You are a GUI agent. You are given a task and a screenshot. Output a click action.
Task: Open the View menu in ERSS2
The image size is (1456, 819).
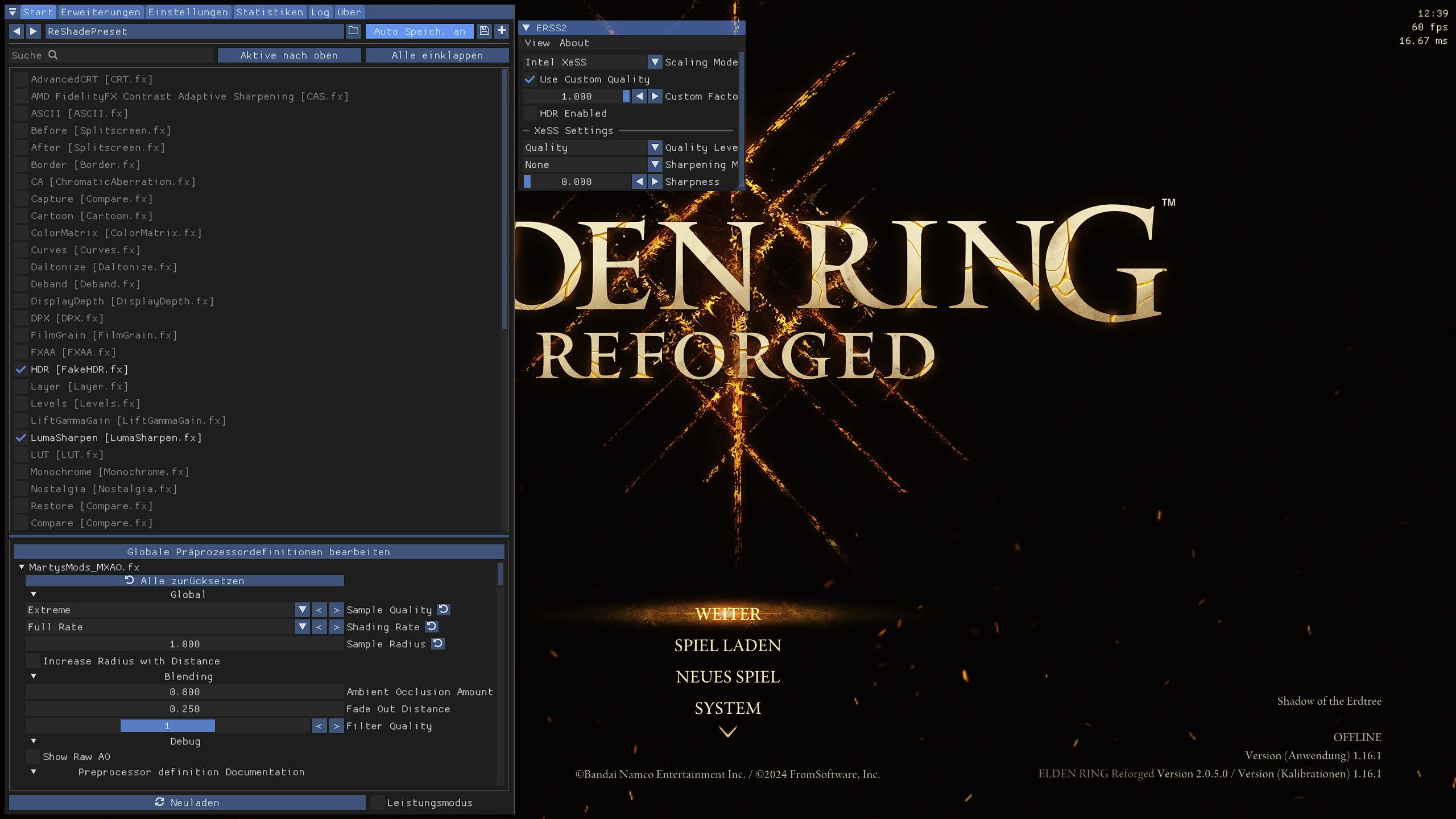[x=537, y=43]
